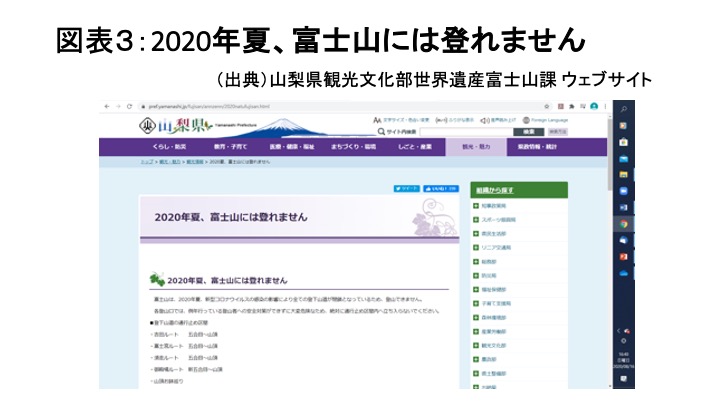Open the text size and color settings link
Viewport: 720px width, 405px height.
(401, 120)
